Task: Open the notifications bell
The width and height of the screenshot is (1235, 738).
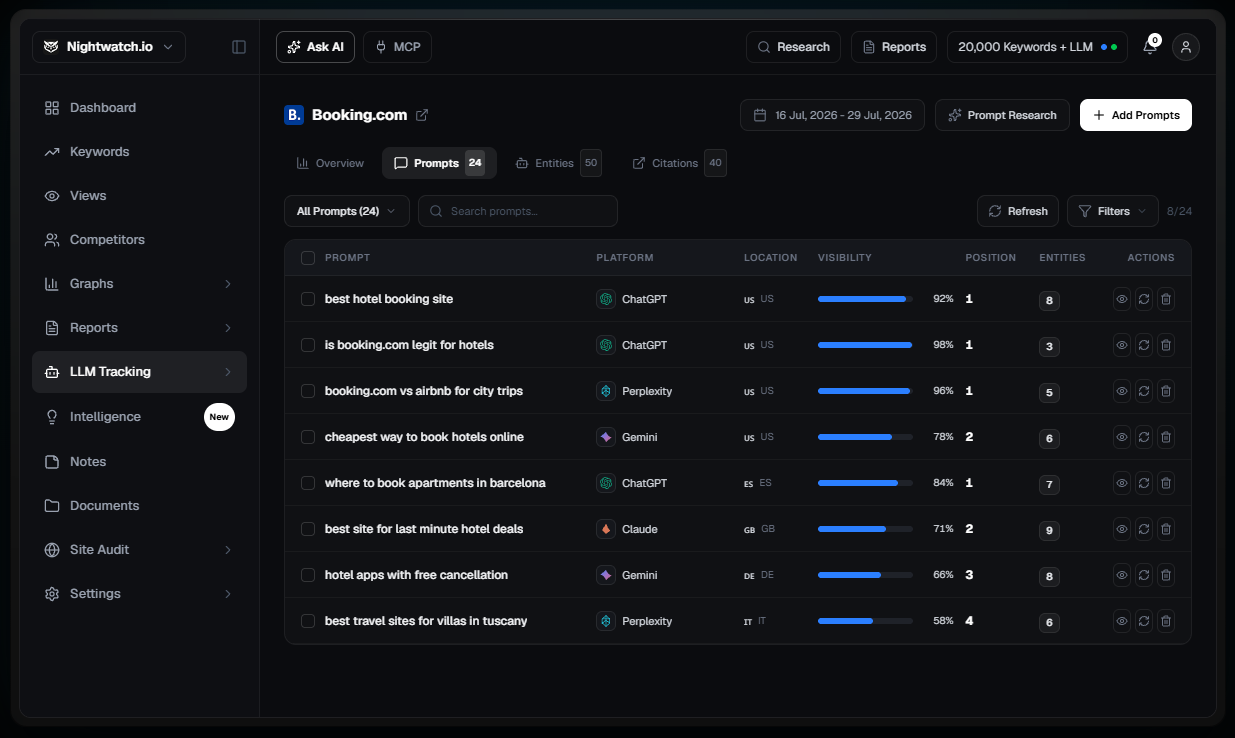Action: (x=1150, y=47)
